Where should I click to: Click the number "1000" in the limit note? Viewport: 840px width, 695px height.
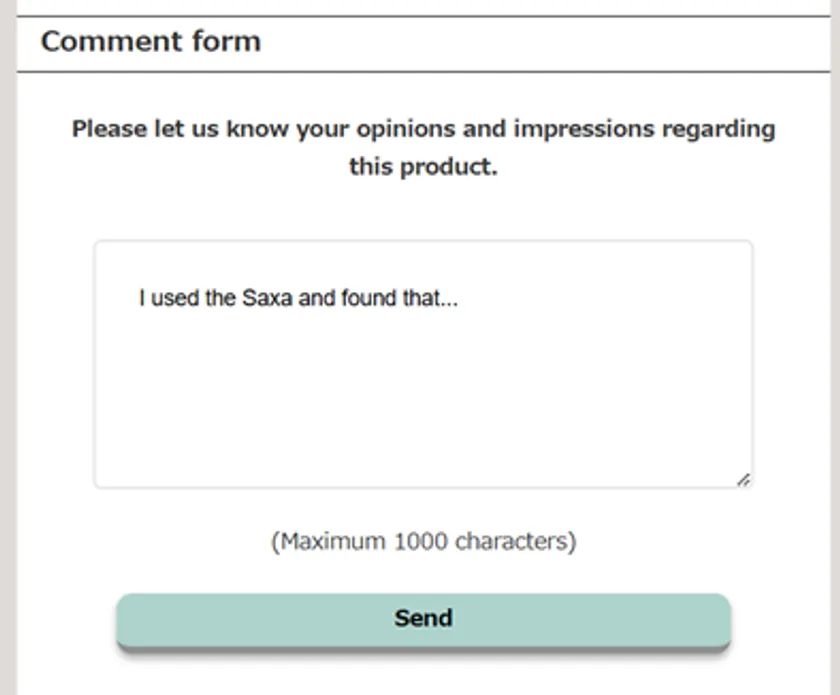coord(421,542)
